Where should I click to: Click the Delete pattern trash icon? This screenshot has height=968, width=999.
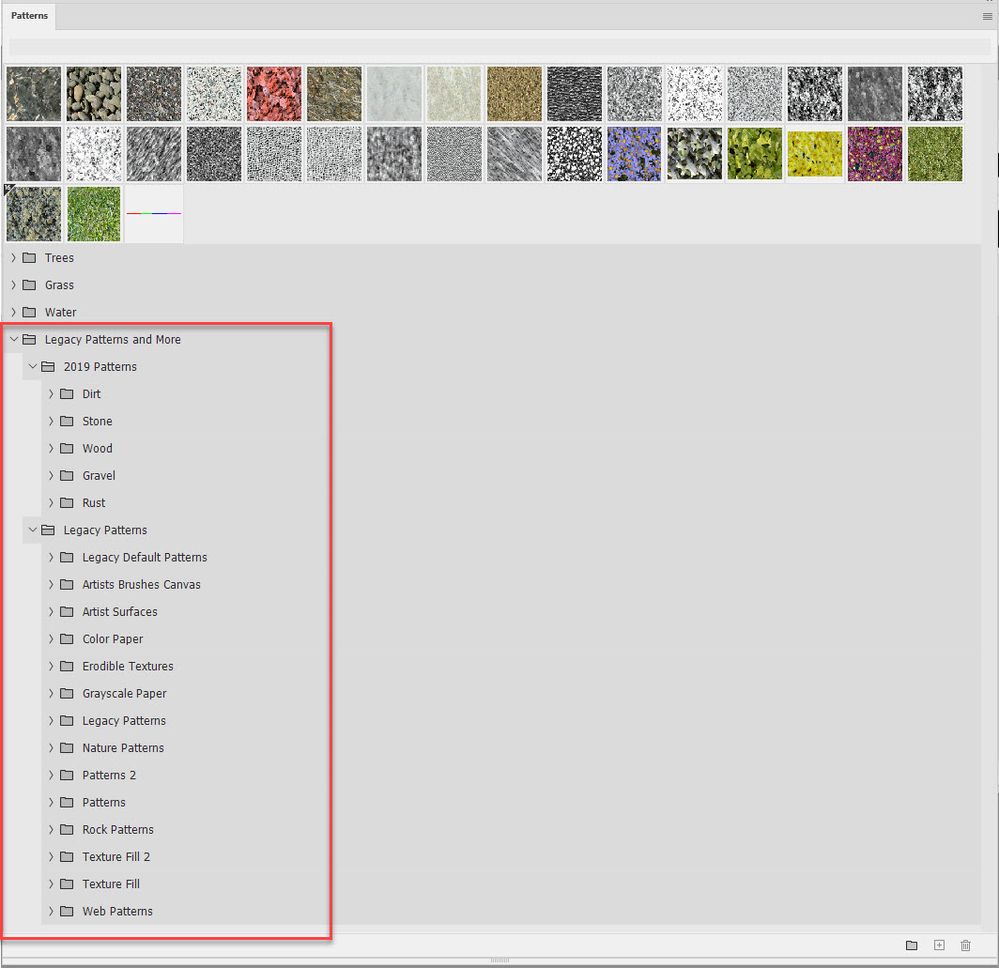pyautogui.click(x=965, y=945)
